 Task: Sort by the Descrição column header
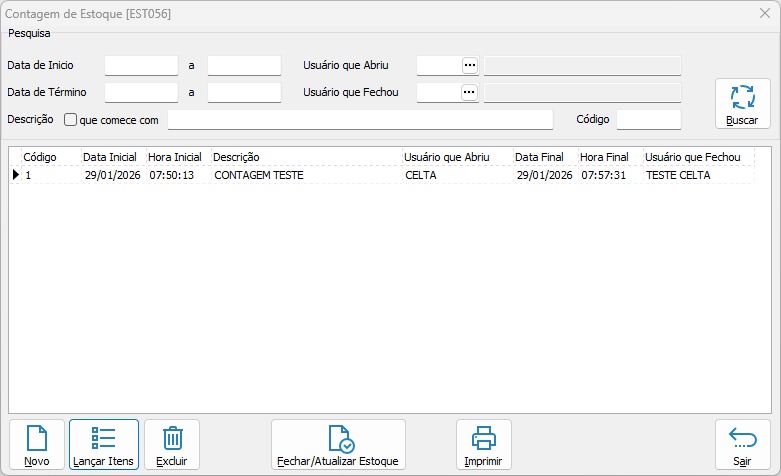point(305,157)
